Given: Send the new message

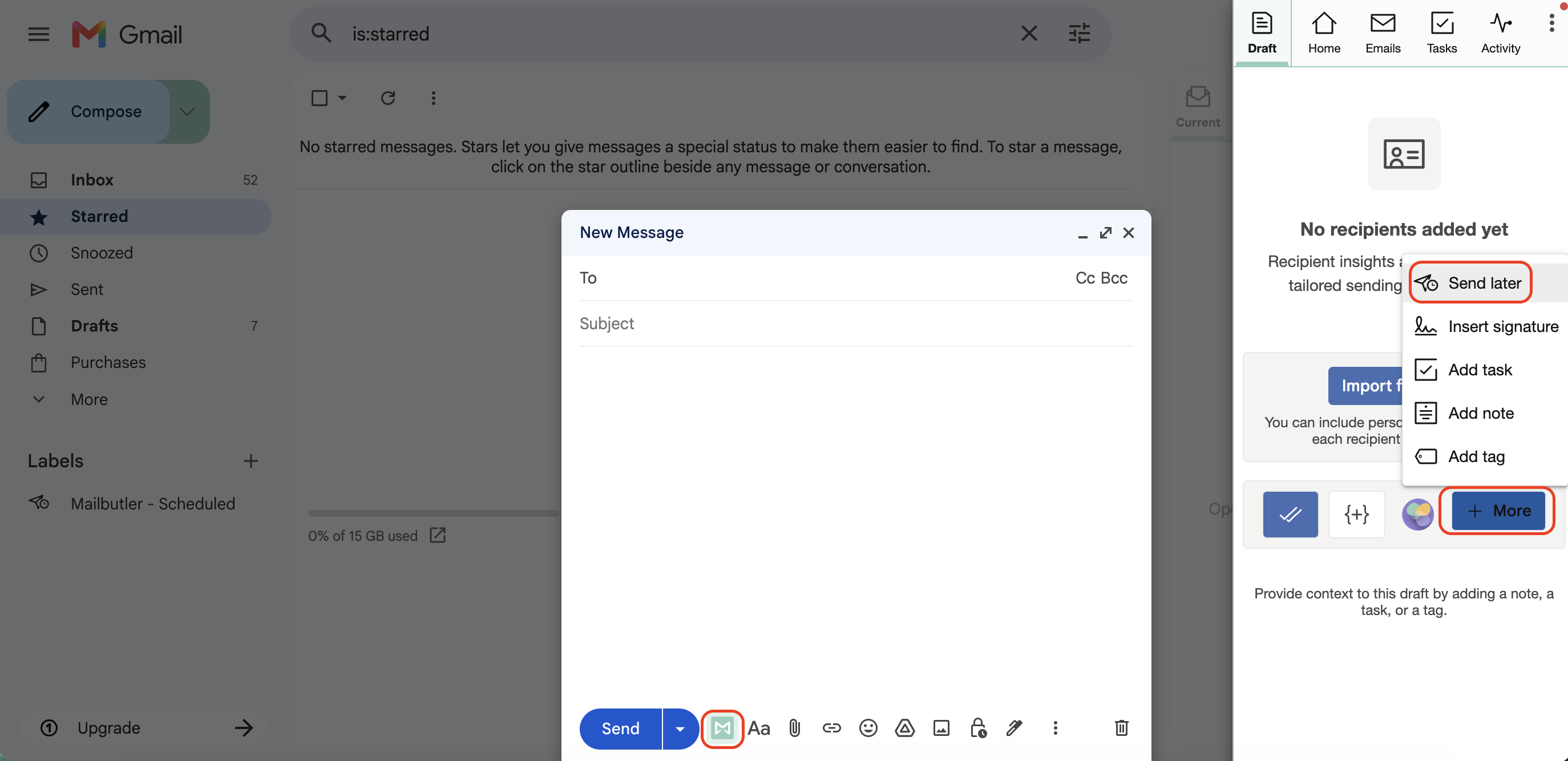Looking at the screenshot, I should (x=620, y=728).
